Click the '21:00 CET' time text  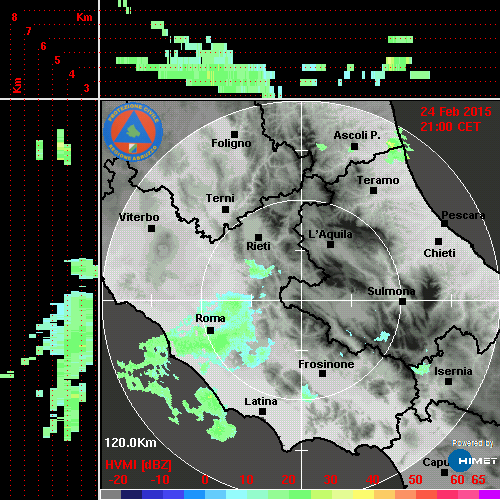click(450, 127)
